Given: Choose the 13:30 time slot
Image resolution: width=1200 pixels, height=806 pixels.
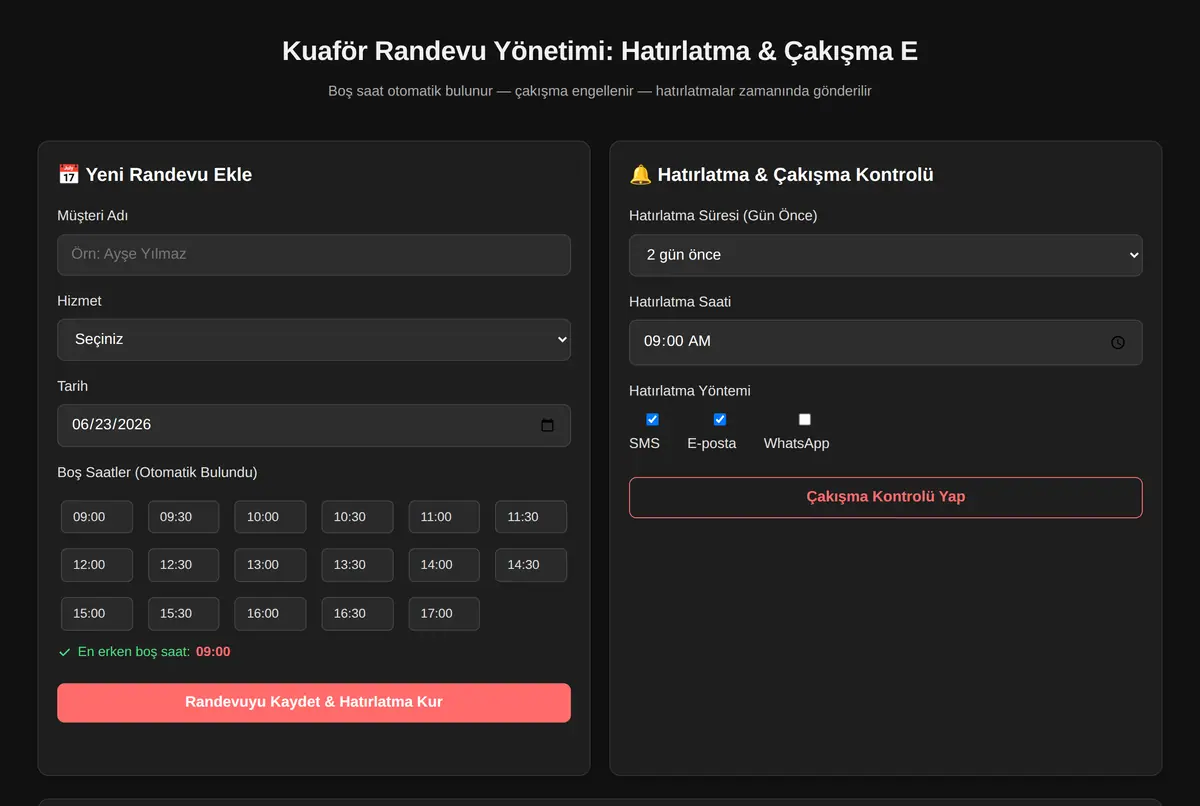Looking at the screenshot, I should (x=358, y=565).
